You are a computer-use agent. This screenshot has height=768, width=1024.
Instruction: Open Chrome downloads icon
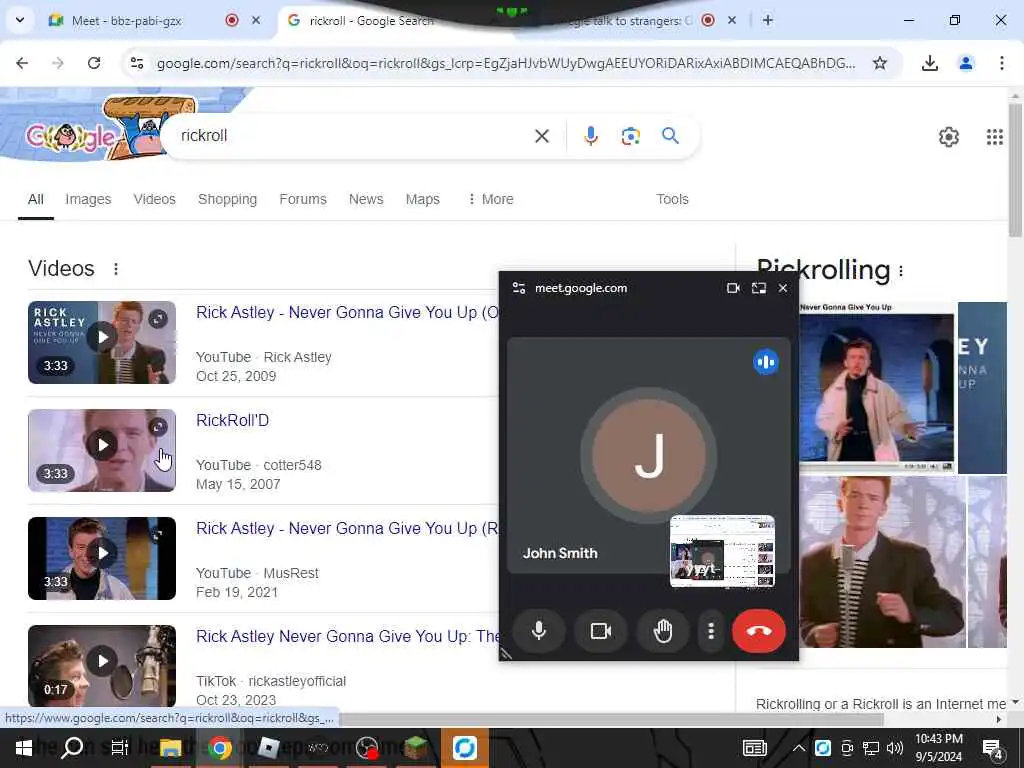click(929, 63)
